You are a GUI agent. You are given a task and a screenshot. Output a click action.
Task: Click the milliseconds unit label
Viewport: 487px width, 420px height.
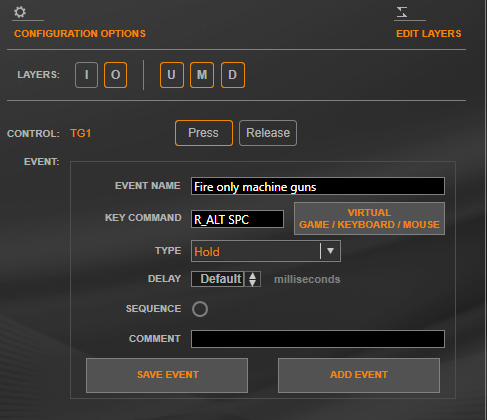point(307,279)
